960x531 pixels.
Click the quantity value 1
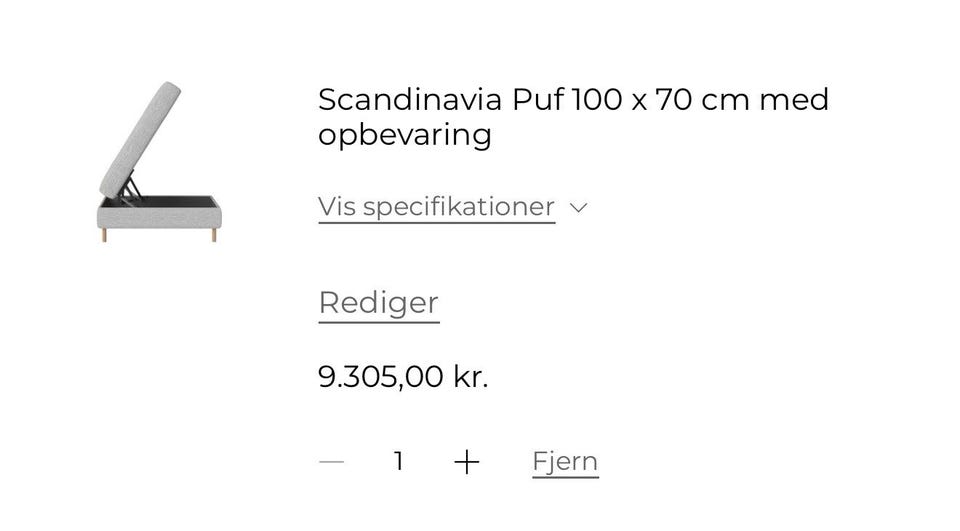click(398, 461)
